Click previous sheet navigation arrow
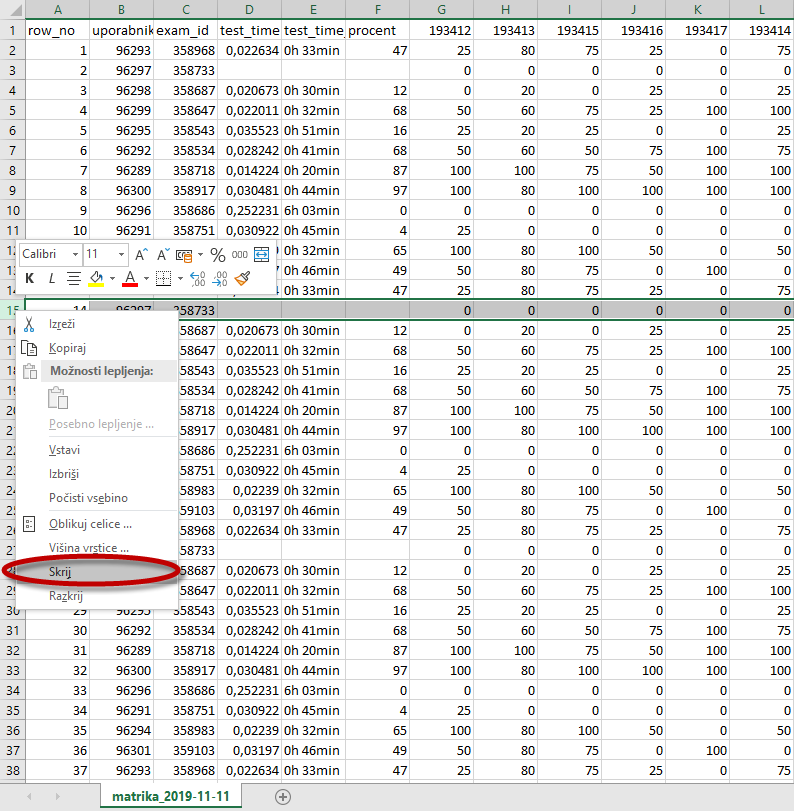Image resolution: width=794 pixels, height=811 pixels. 29,797
